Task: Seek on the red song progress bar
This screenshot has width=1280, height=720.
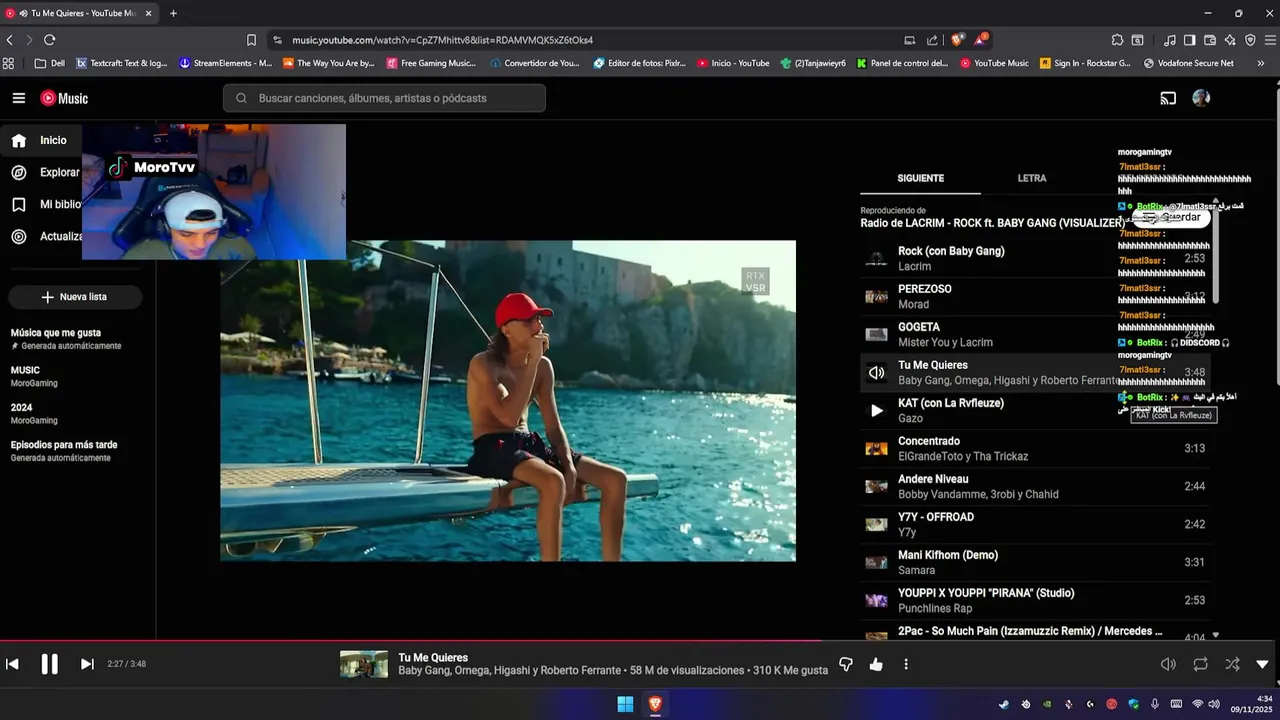Action: point(640,641)
